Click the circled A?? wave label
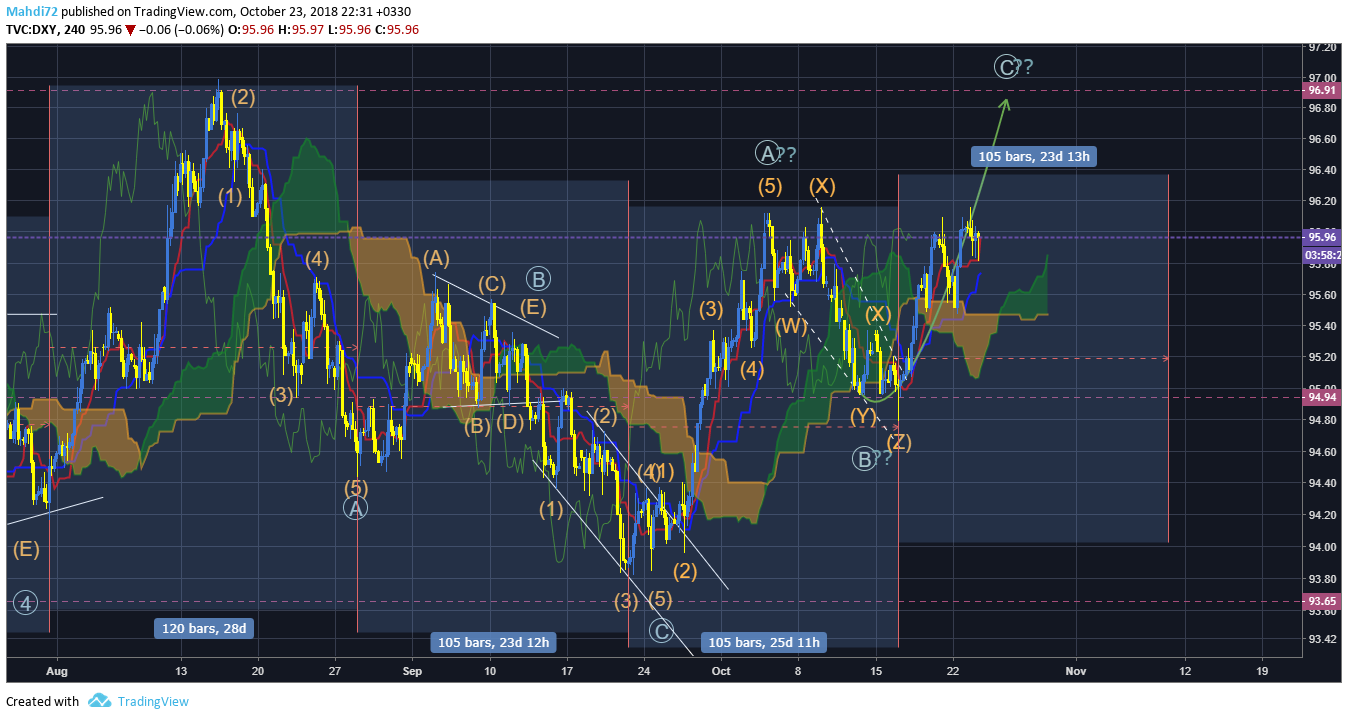 [x=776, y=154]
